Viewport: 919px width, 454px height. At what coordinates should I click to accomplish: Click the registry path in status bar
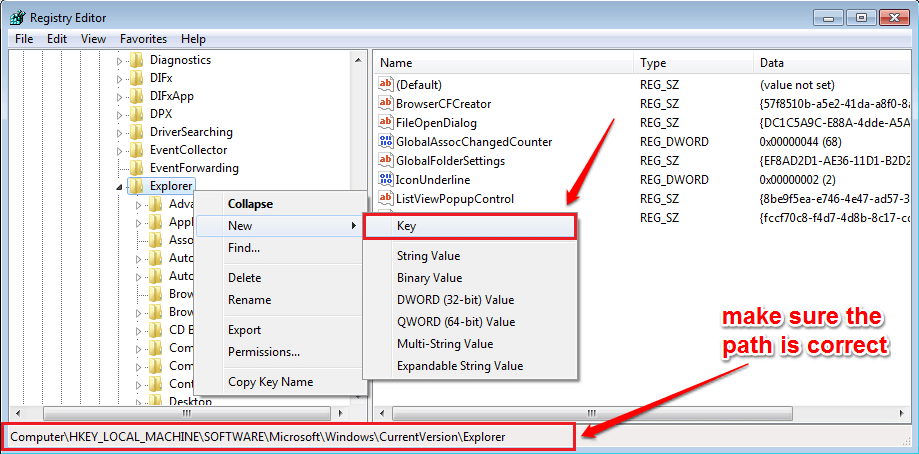pyautogui.click(x=258, y=436)
